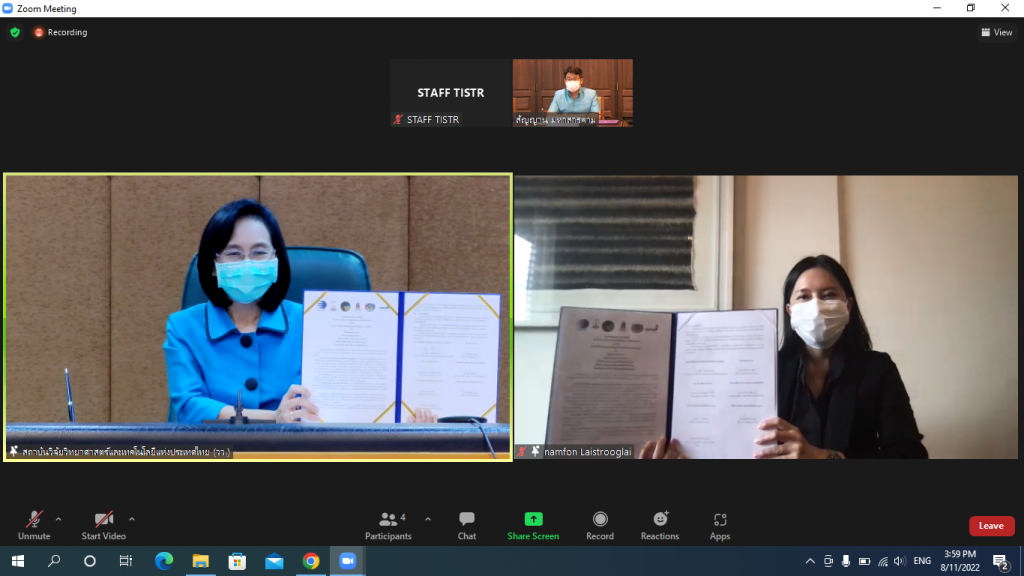Start Video camera button
The width and height of the screenshot is (1024, 576).
pos(103,525)
